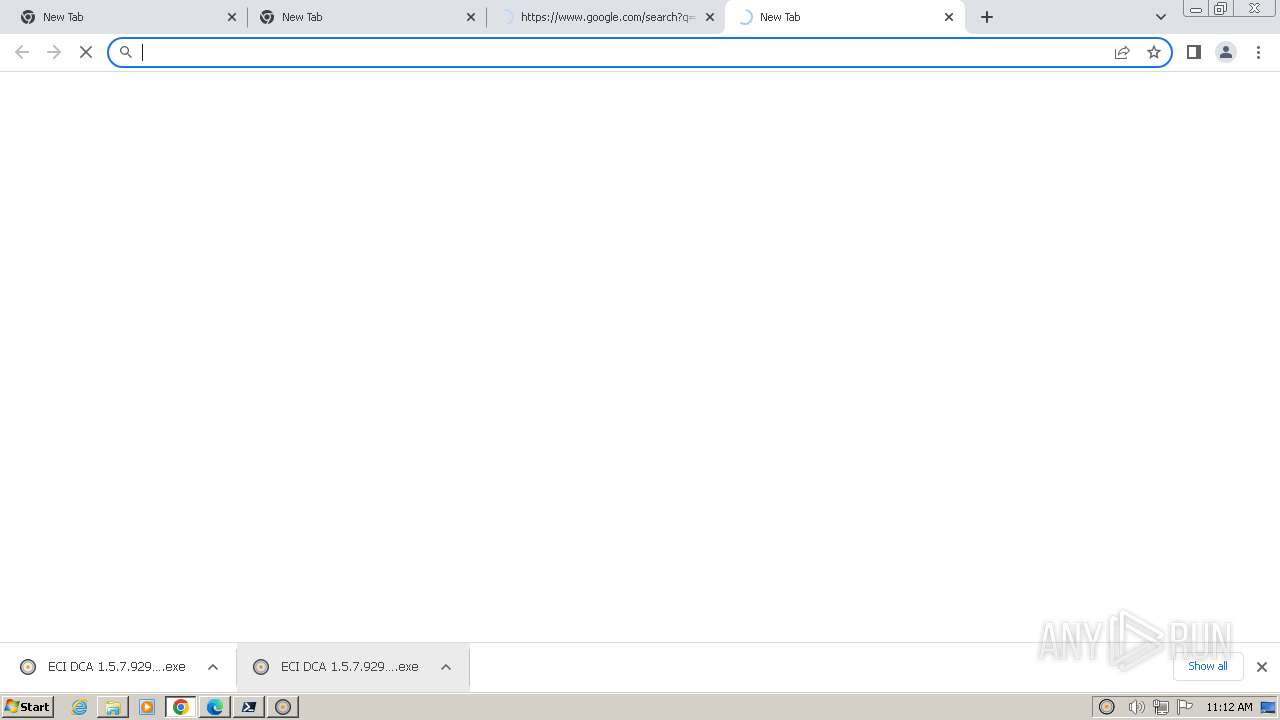This screenshot has height=720, width=1280.
Task: Launch Internet Explorer from taskbar
Action: (x=80, y=707)
